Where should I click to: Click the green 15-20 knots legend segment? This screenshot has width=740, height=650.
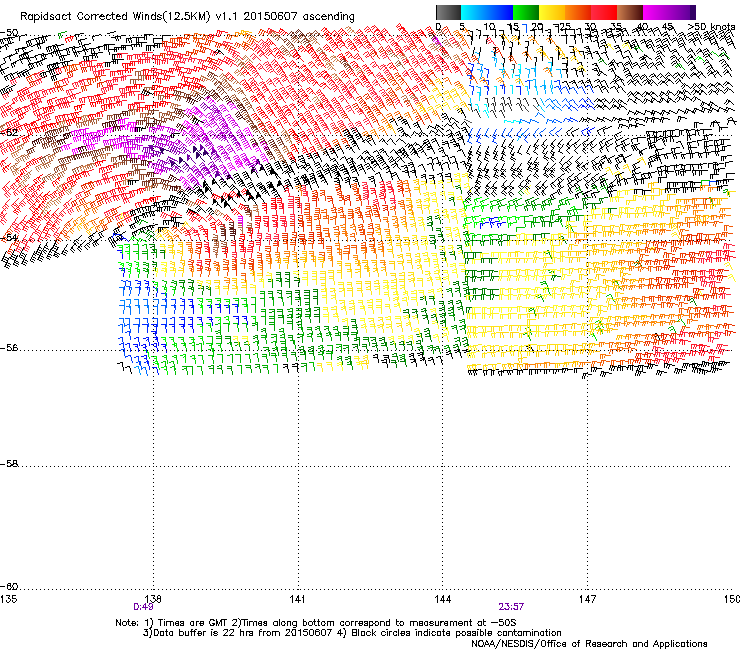coord(526,12)
